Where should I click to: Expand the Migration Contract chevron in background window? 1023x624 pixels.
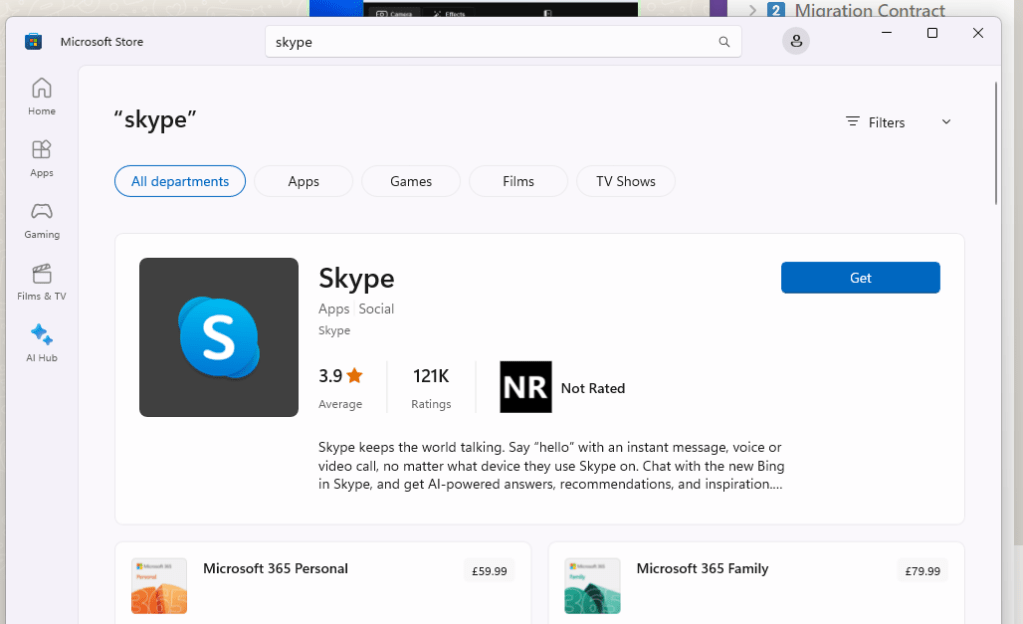pos(752,10)
